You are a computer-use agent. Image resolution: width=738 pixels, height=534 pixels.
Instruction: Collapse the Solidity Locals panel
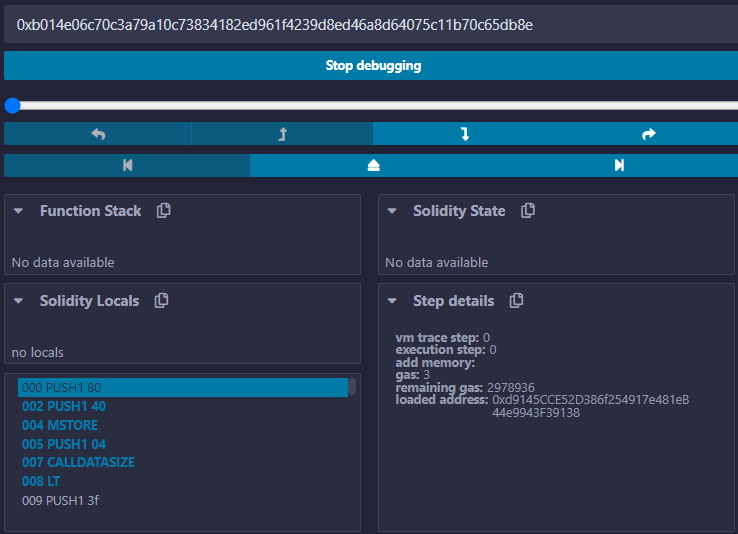pyautogui.click(x=19, y=301)
